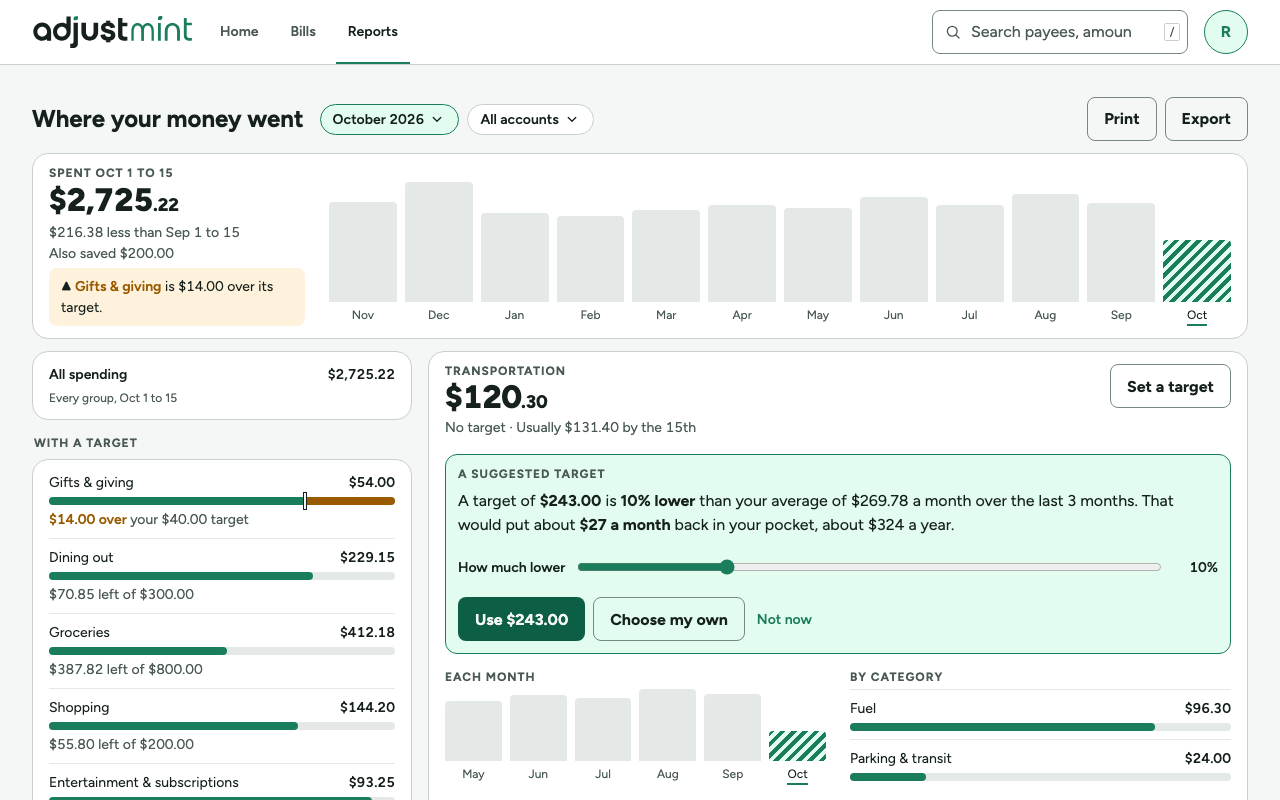This screenshot has height=800, width=1280.
Task: Open the user avatar R menu
Action: (1225, 32)
